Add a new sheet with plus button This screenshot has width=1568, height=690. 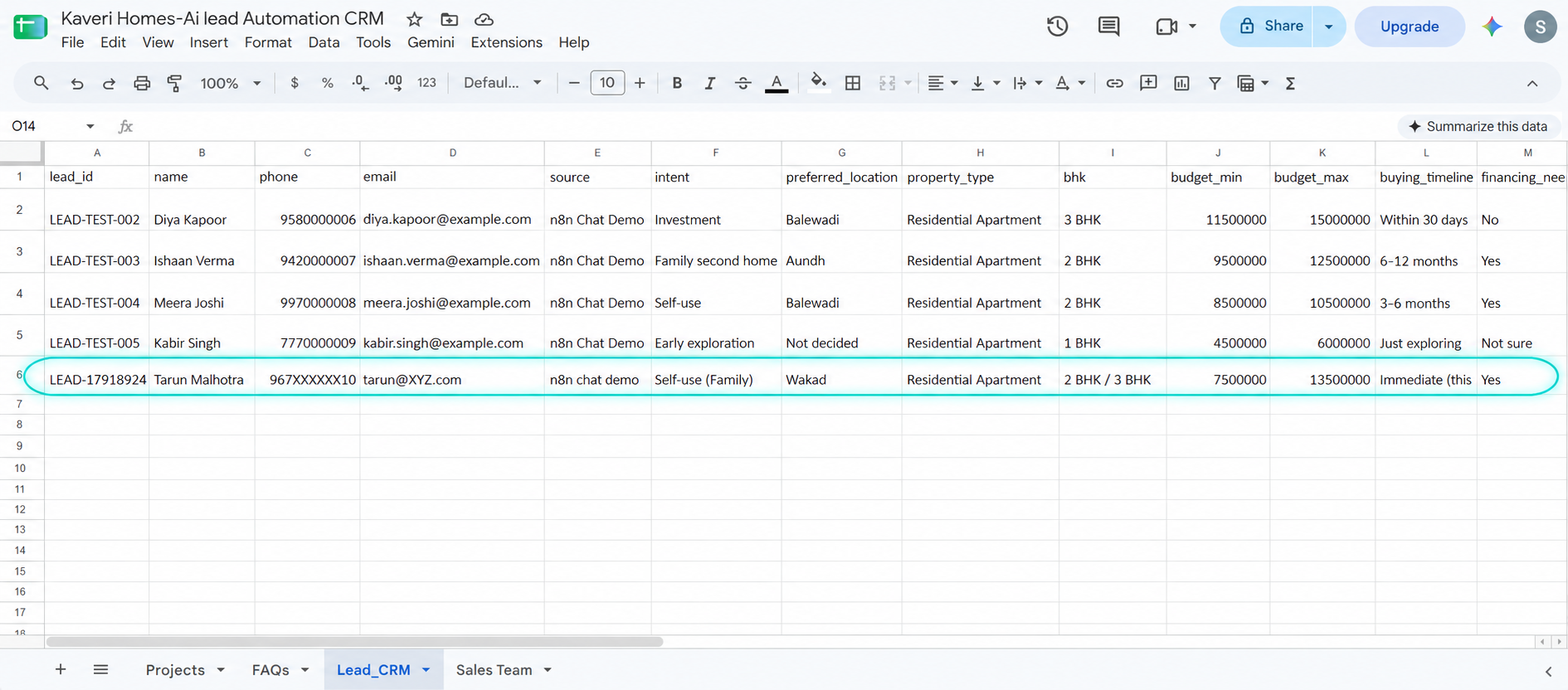point(61,669)
